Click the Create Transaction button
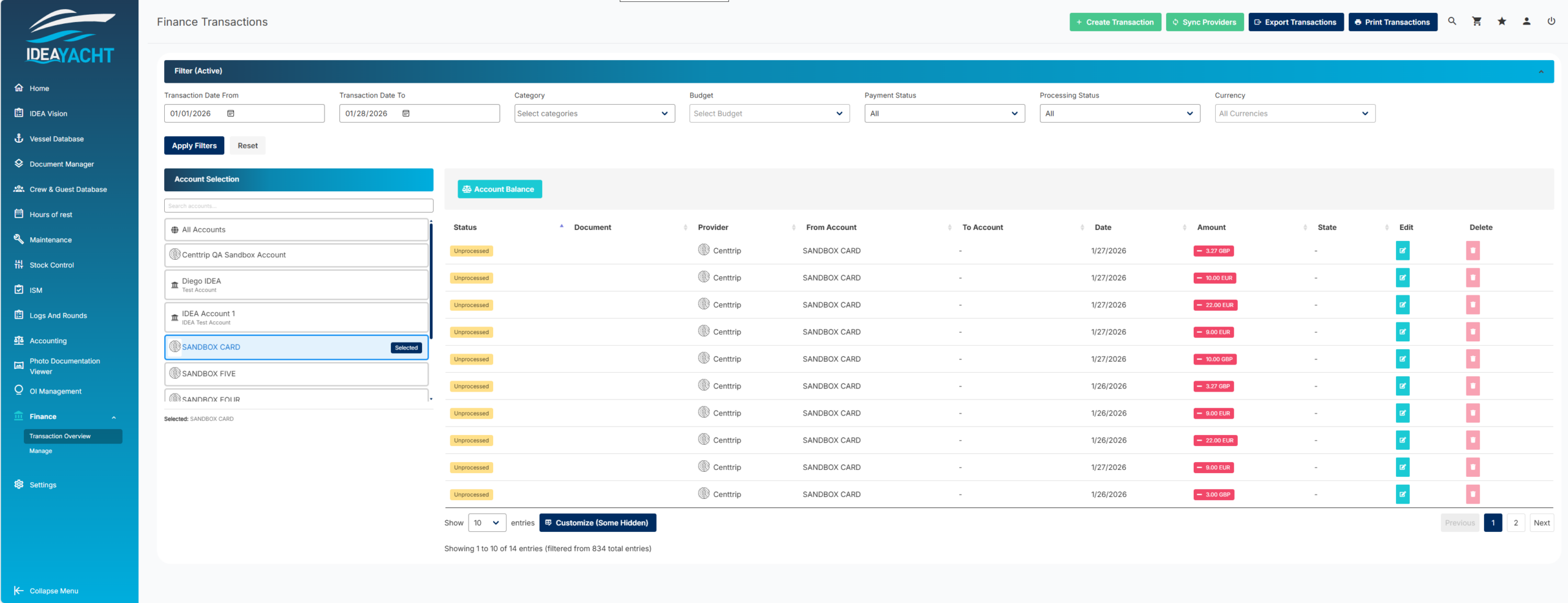This screenshot has width=1568, height=603. [x=1115, y=22]
